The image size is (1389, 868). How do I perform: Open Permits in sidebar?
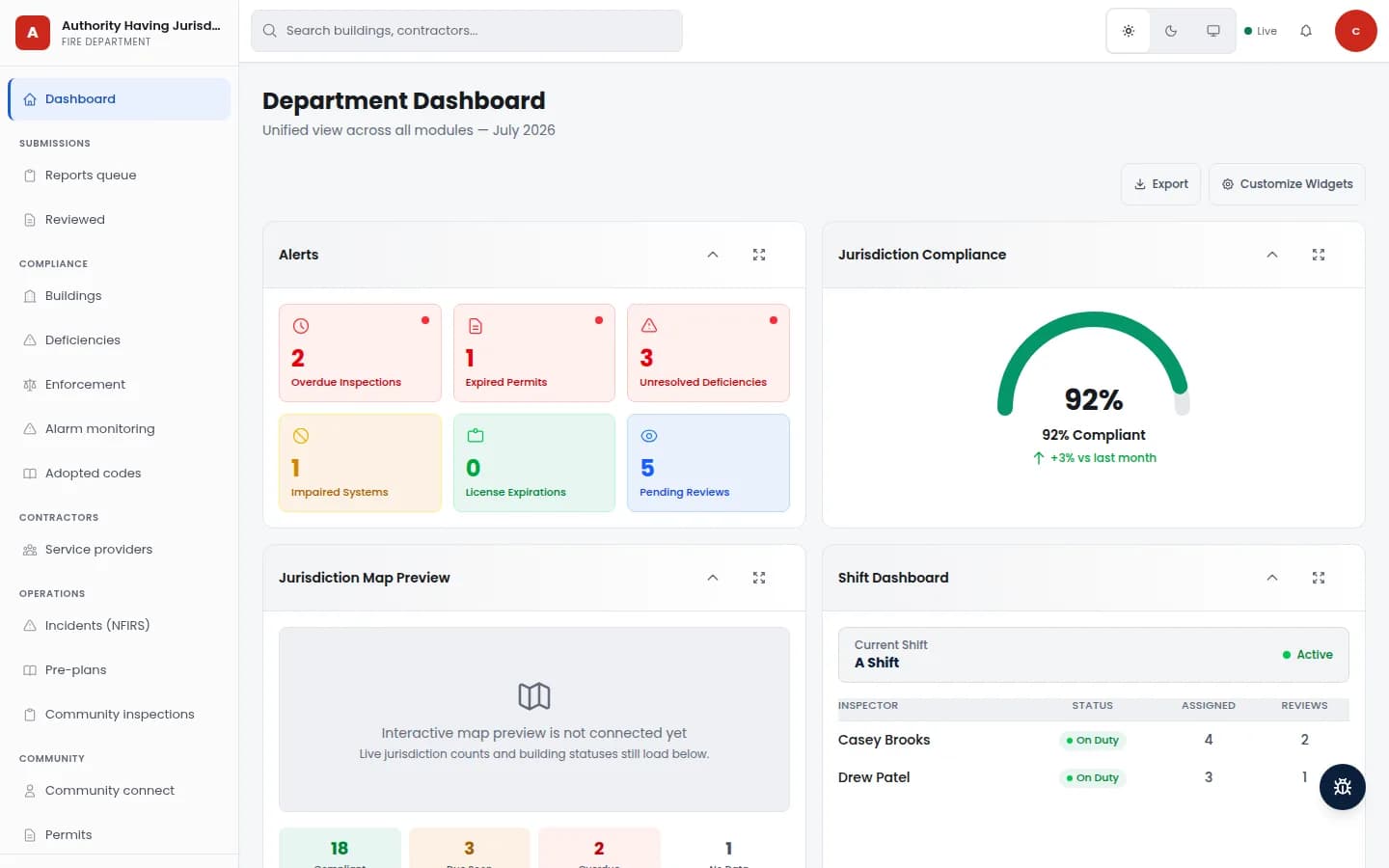(120, 835)
